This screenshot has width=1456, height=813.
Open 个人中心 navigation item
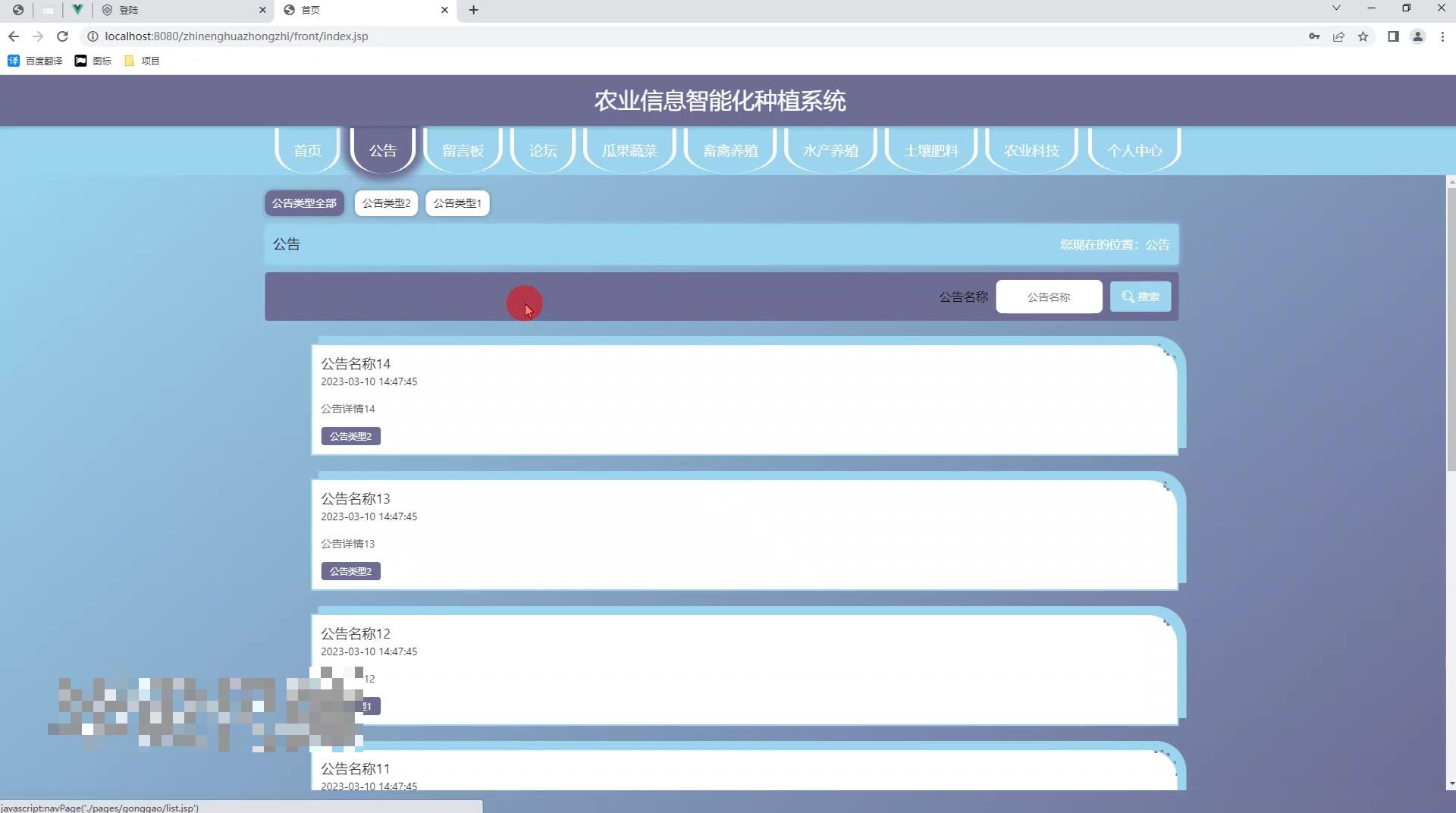(1134, 150)
